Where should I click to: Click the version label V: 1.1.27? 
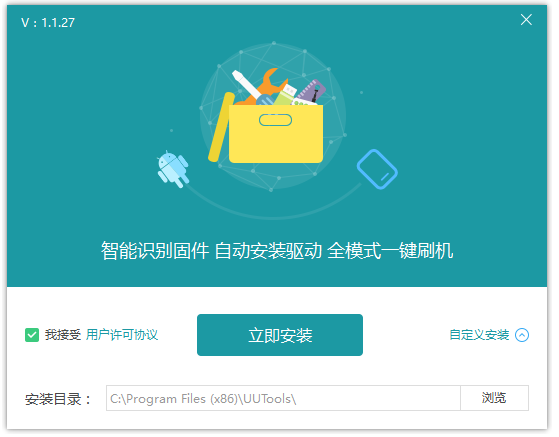[48, 23]
